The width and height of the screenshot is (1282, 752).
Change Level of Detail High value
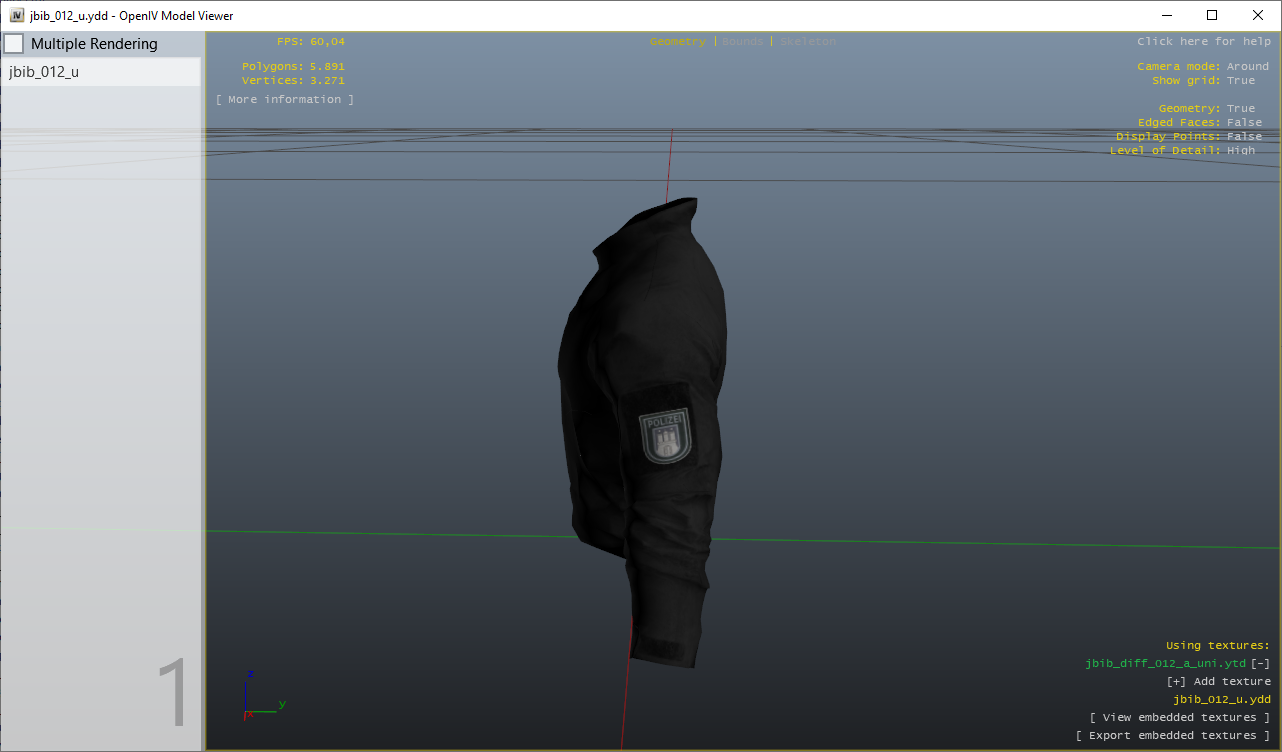[x=1240, y=151]
